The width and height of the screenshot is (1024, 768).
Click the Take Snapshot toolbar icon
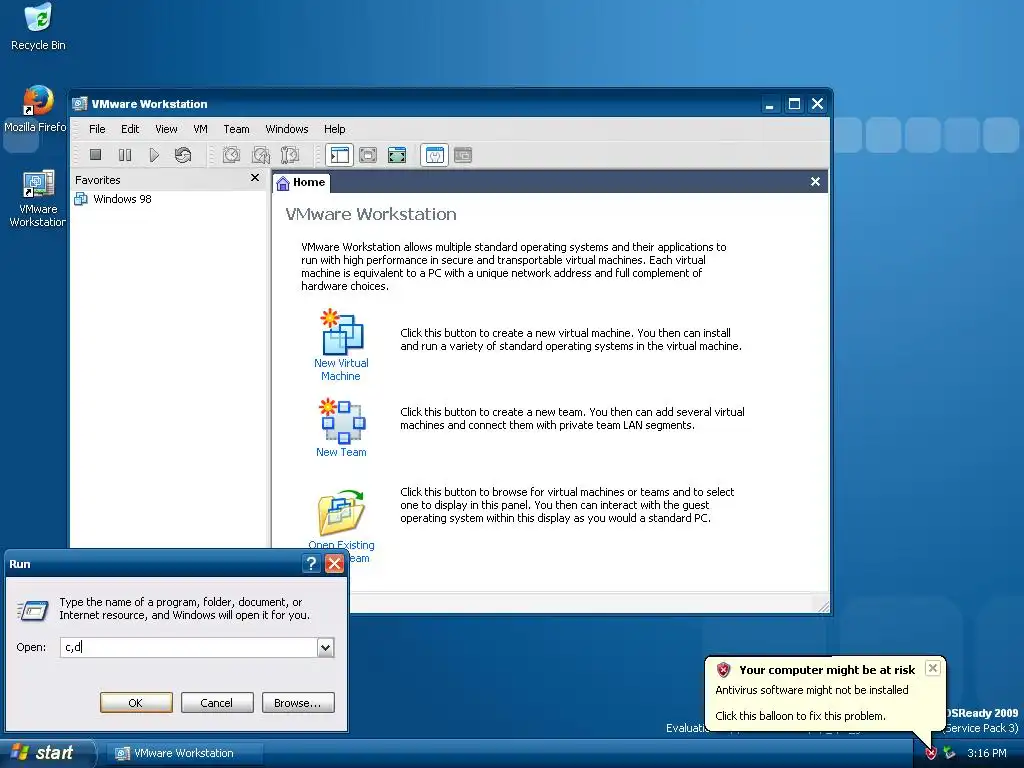pos(231,155)
